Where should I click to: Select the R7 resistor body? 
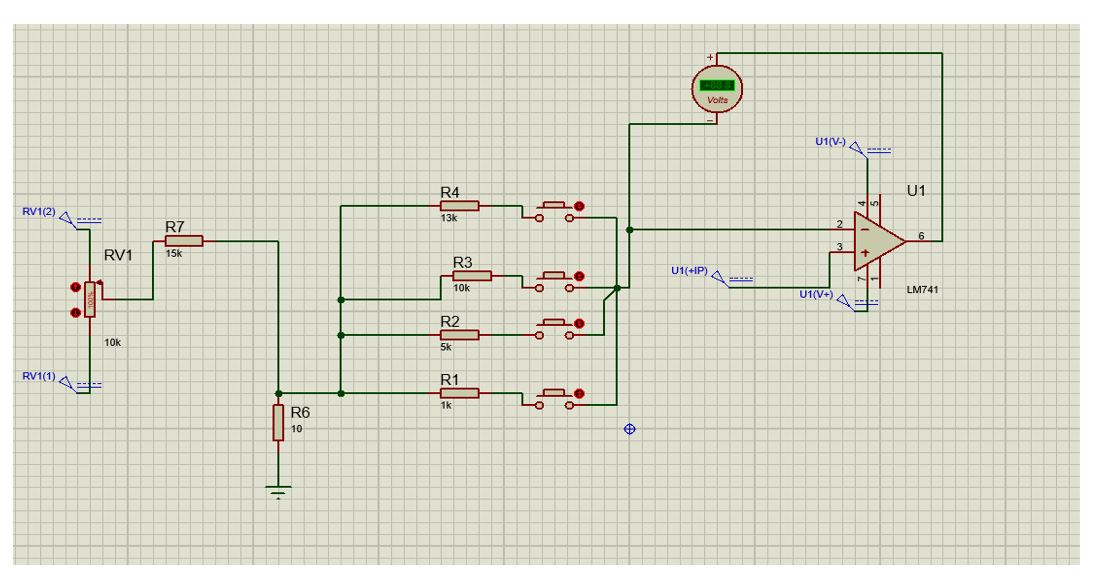click(184, 241)
